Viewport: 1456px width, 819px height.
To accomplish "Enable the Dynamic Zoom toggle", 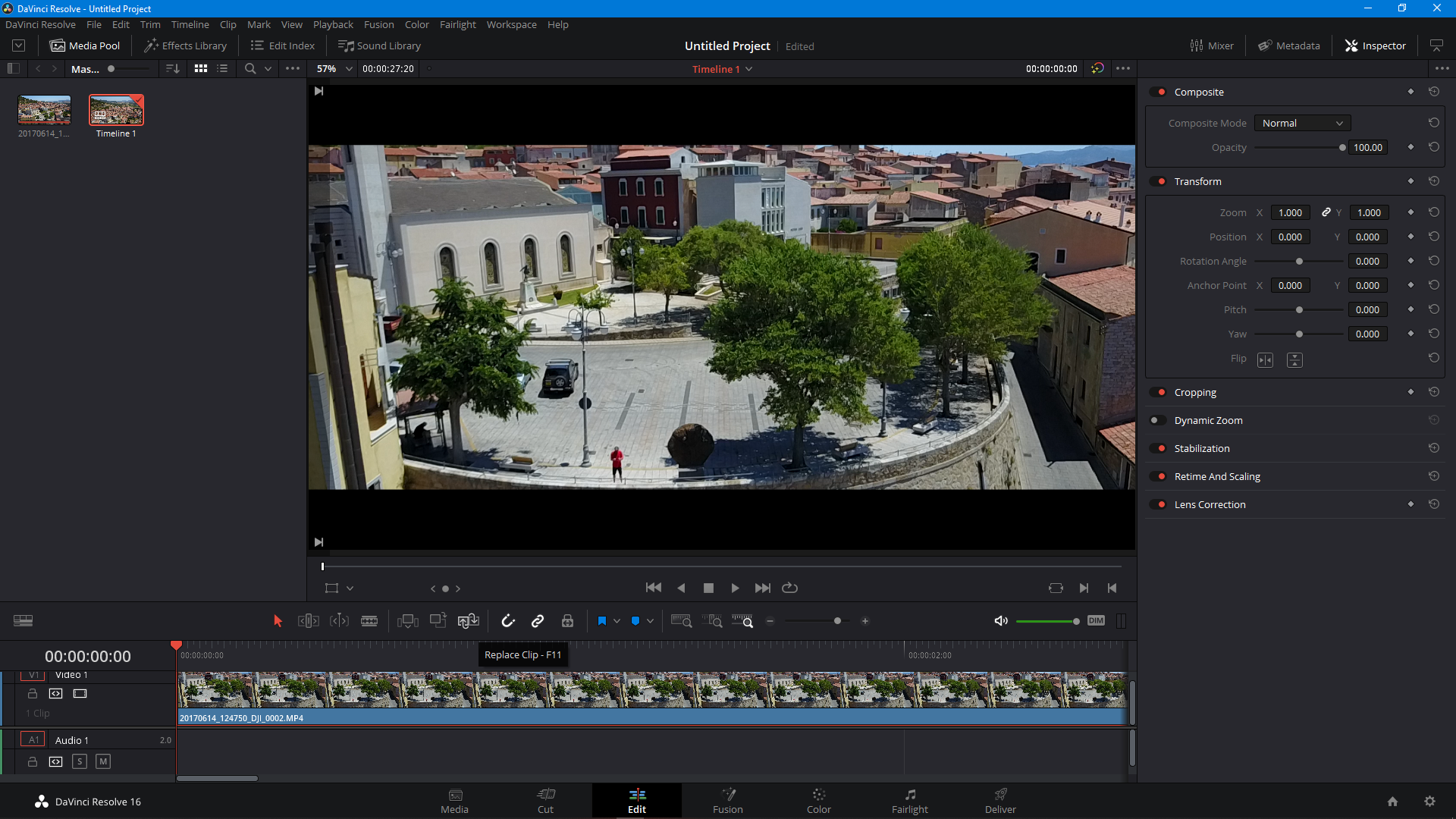I will pos(1157,420).
